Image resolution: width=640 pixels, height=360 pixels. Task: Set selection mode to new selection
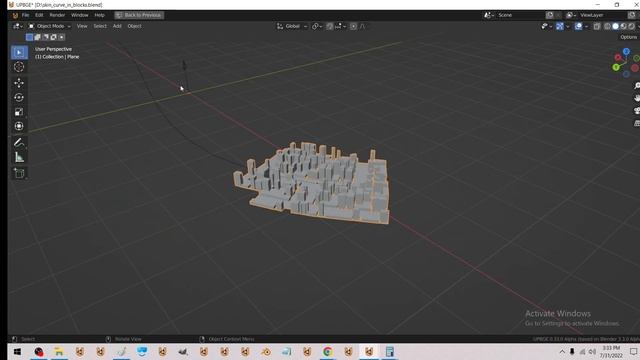coord(29,37)
